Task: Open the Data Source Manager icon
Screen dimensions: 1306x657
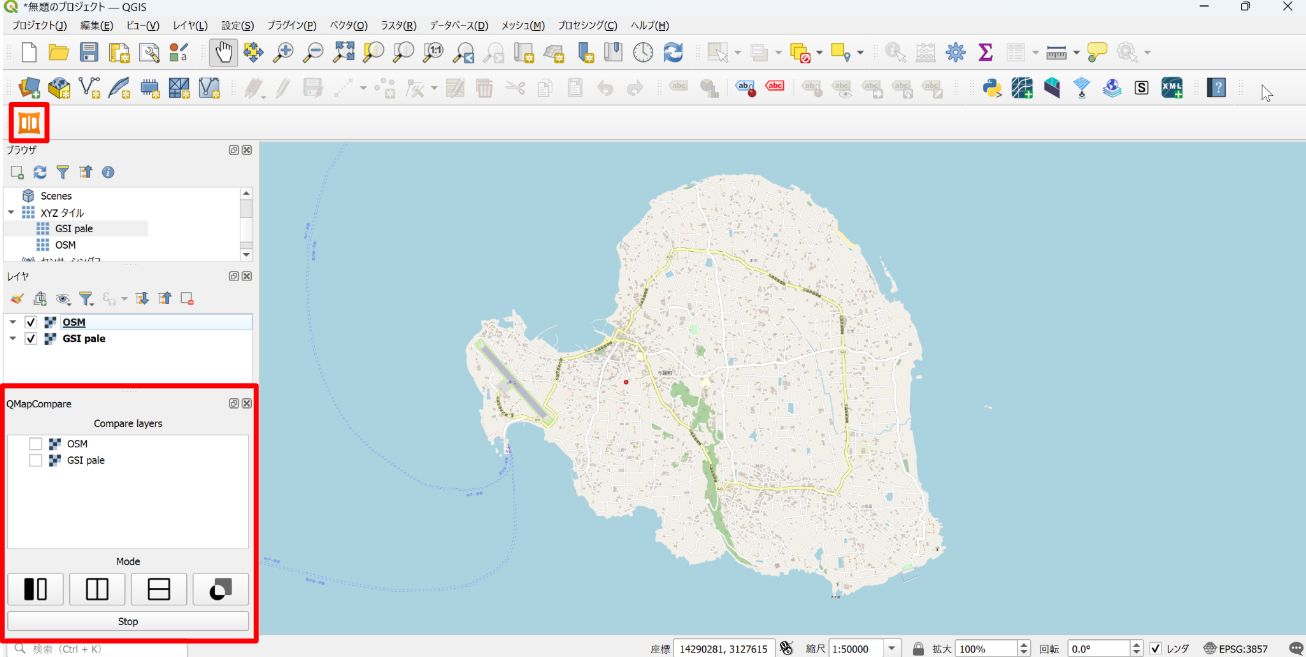Action: 29,88
